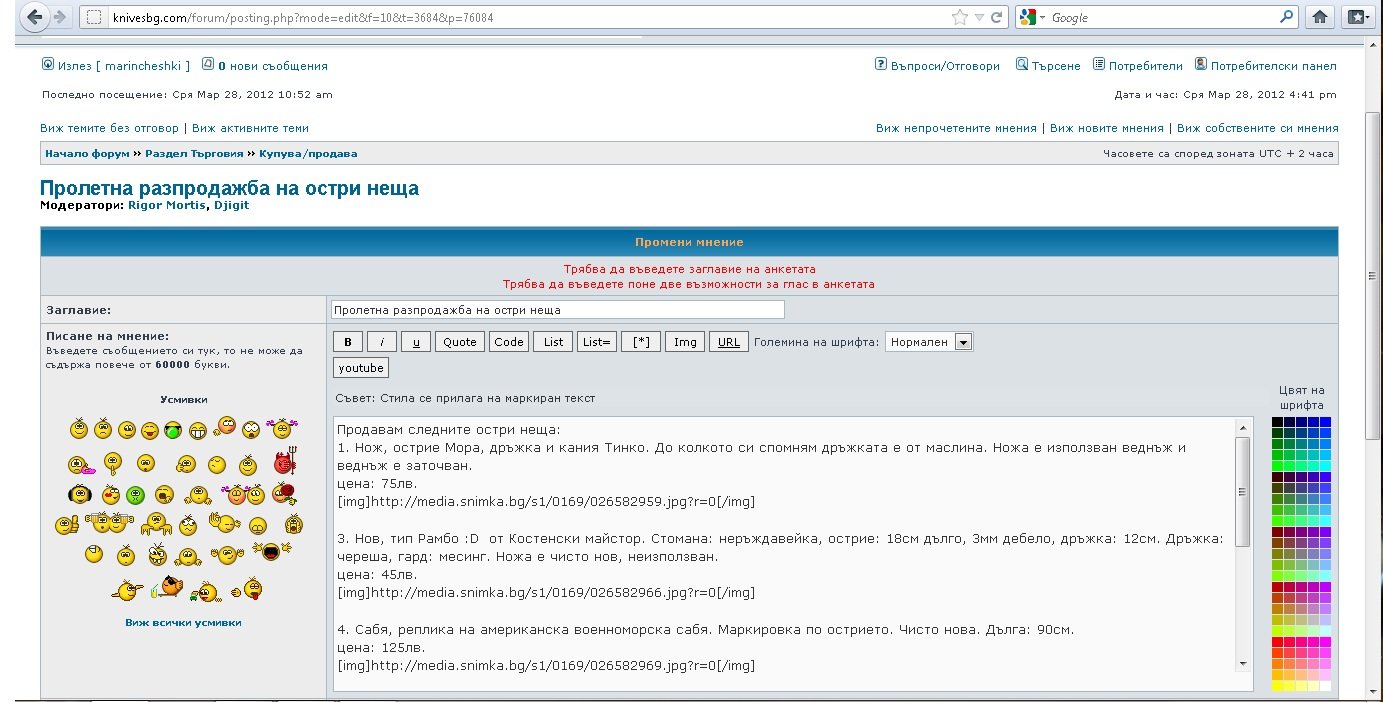The width and height of the screenshot is (1383, 702).
Task: Open the bookmarks menu button
Action: click(x=1358, y=17)
